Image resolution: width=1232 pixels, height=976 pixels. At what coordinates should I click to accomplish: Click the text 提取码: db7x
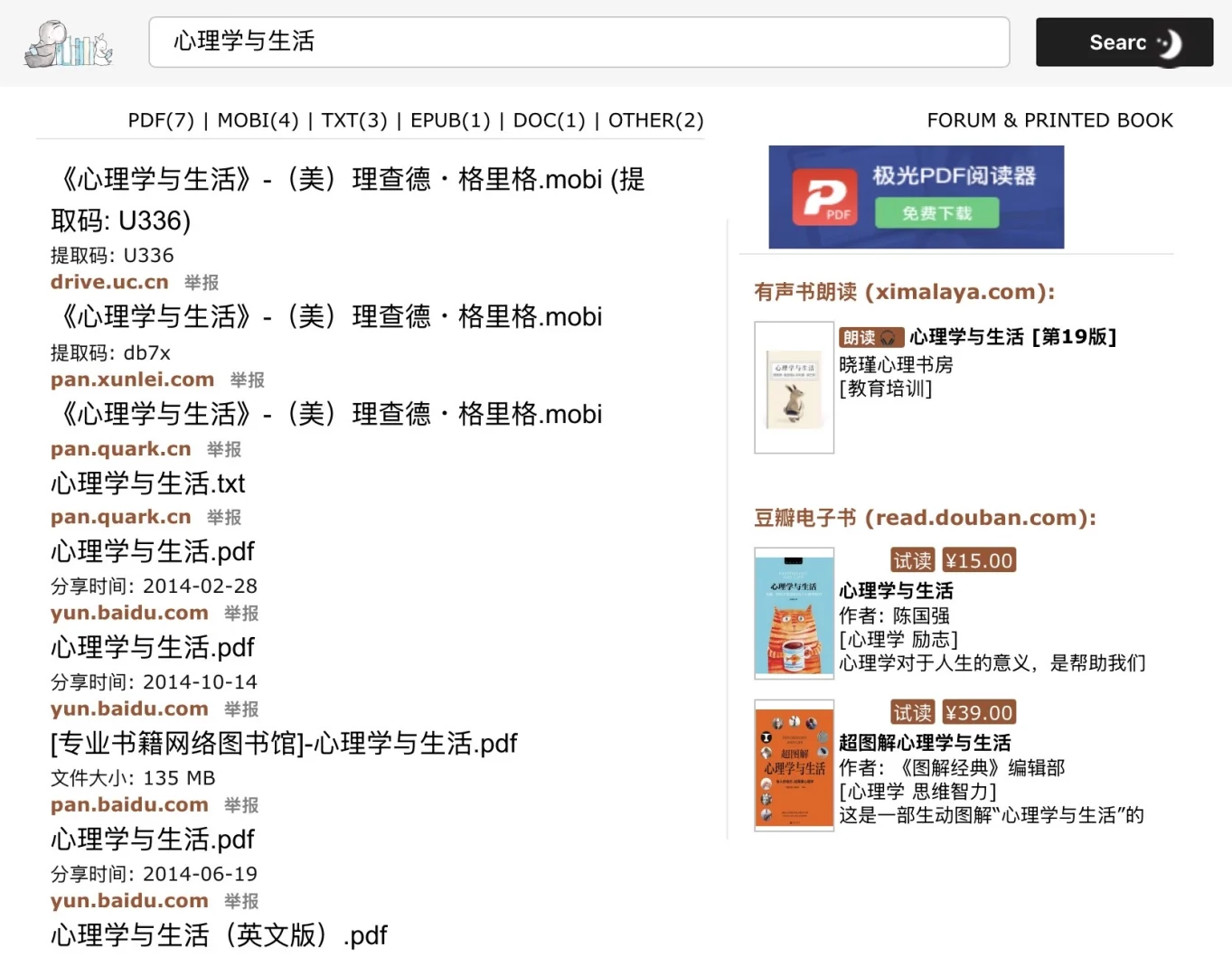[x=110, y=353]
